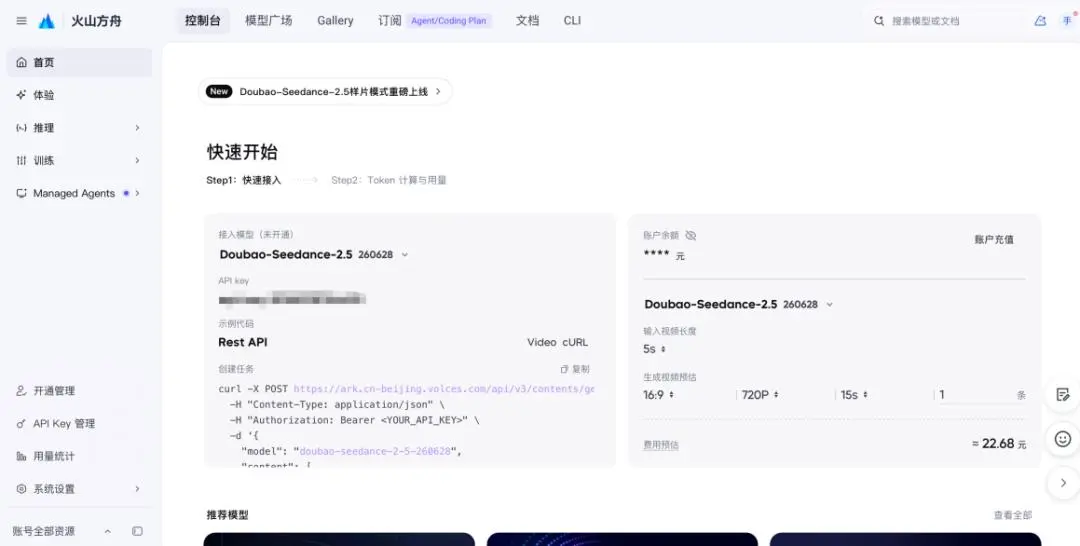Open feedback note floating icon
The height and width of the screenshot is (546, 1080).
pos(1063,395)
